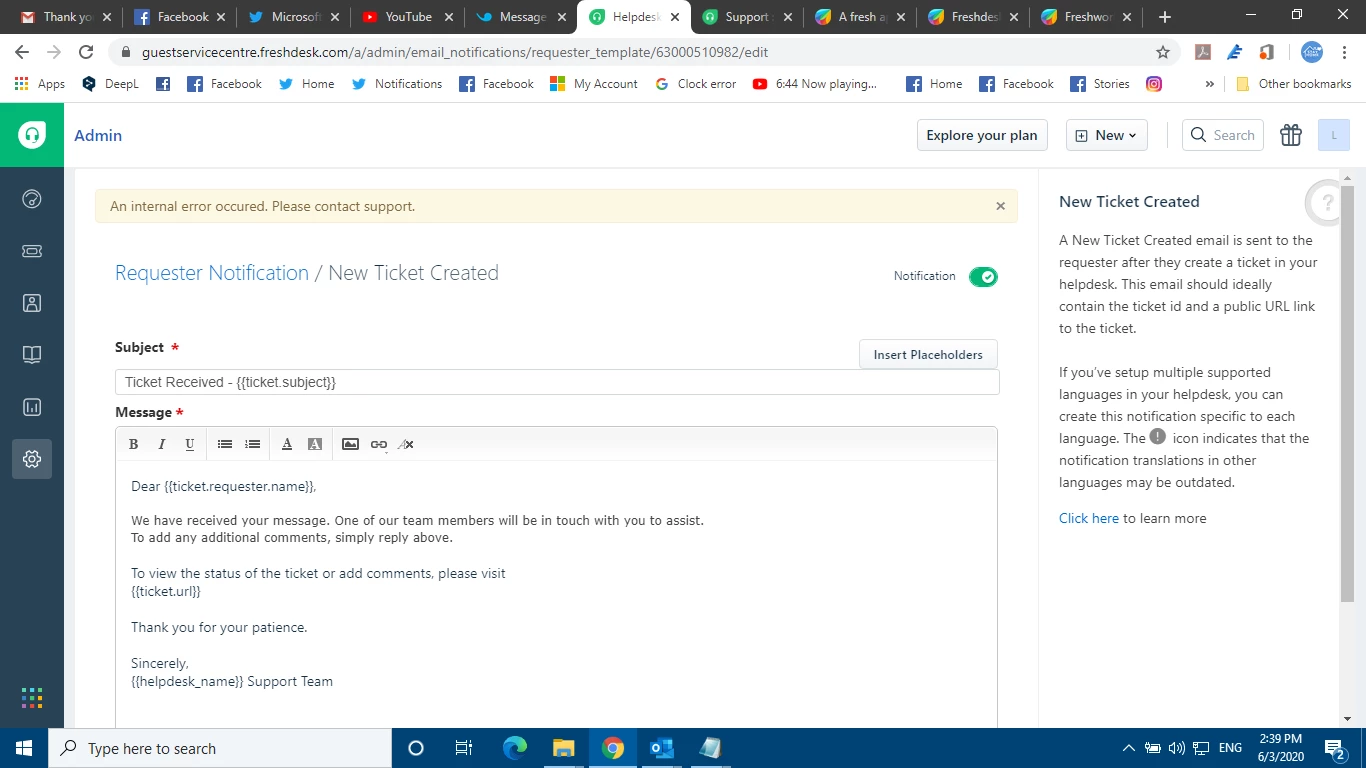Image resolution: width=1366 pixels, height=768 pixels.
Task: Open the Solutions book icon in sidebar
Action: 32,355
